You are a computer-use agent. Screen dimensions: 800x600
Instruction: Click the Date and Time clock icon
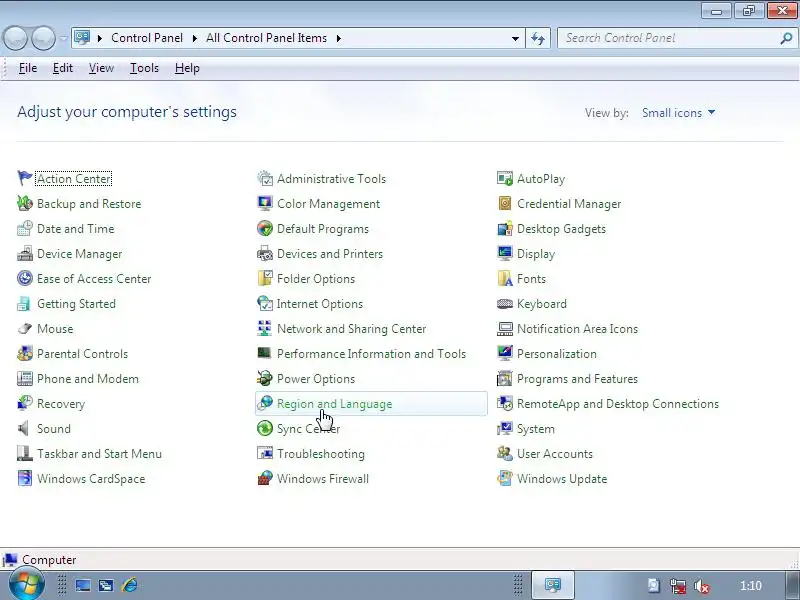pyautogui.click(x=24, y=228)
